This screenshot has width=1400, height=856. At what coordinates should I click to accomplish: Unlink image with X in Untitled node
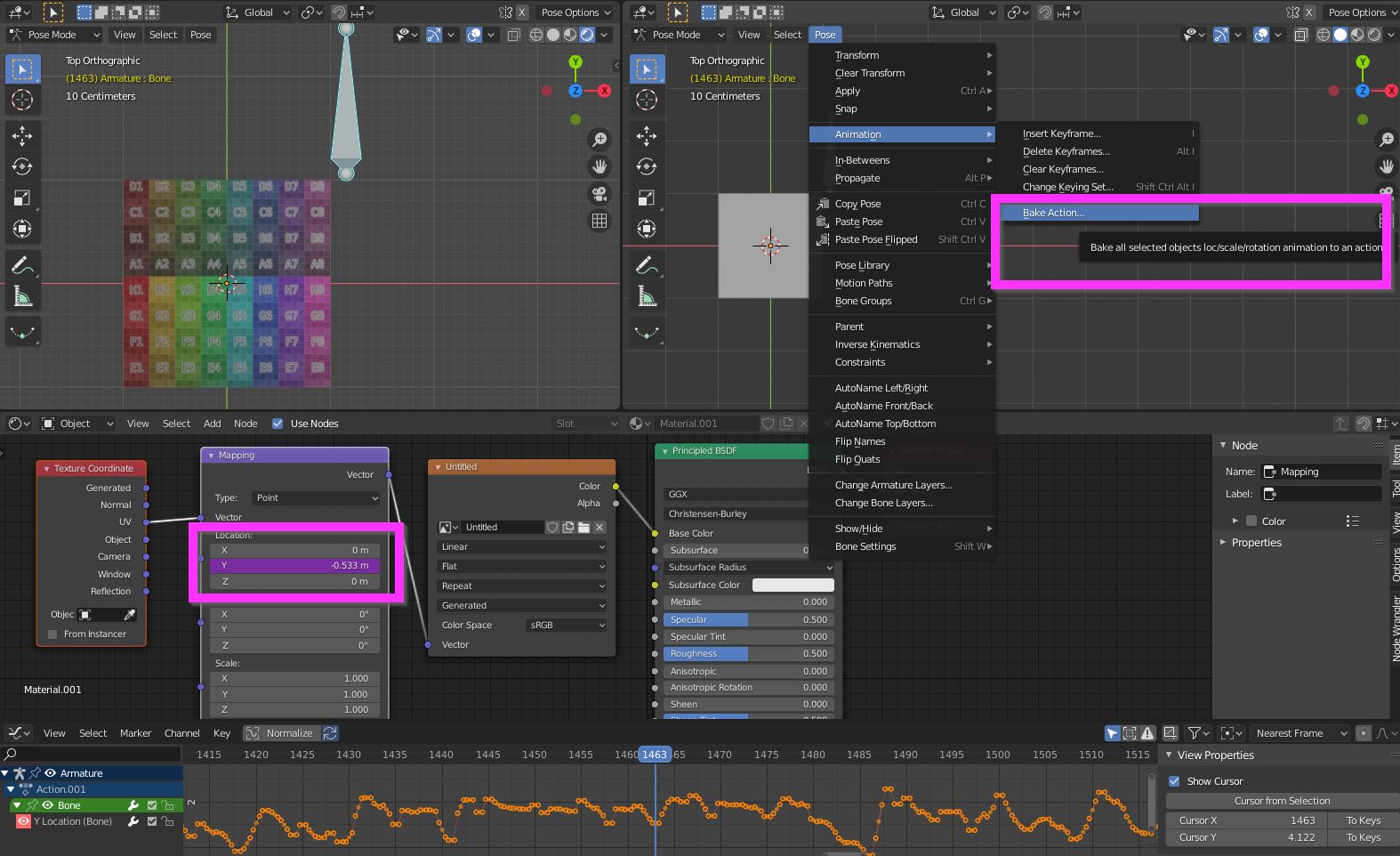pos(599,527)
